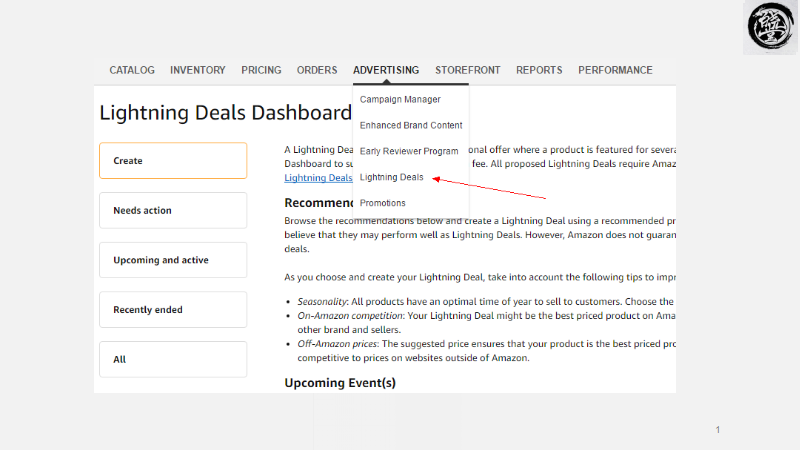Choose Enhanced Brand Content option
800x450 pixels.
[x=411, y=126]
